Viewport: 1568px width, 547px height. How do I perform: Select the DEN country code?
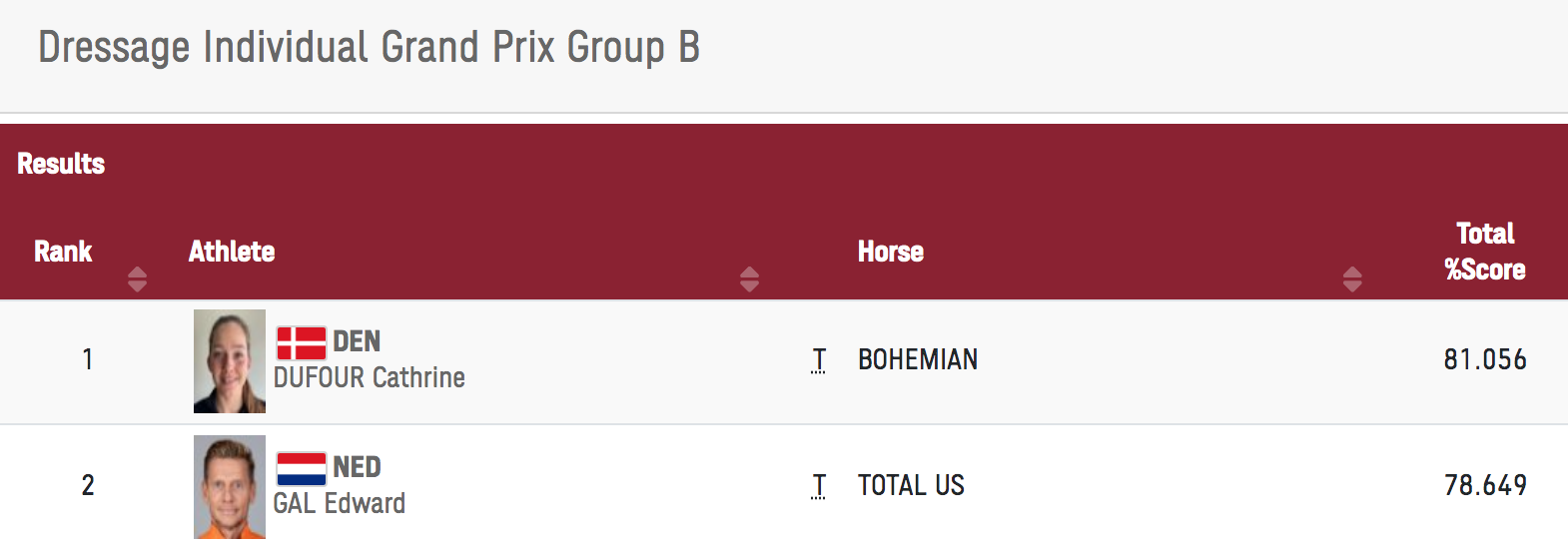coord(357,341)
